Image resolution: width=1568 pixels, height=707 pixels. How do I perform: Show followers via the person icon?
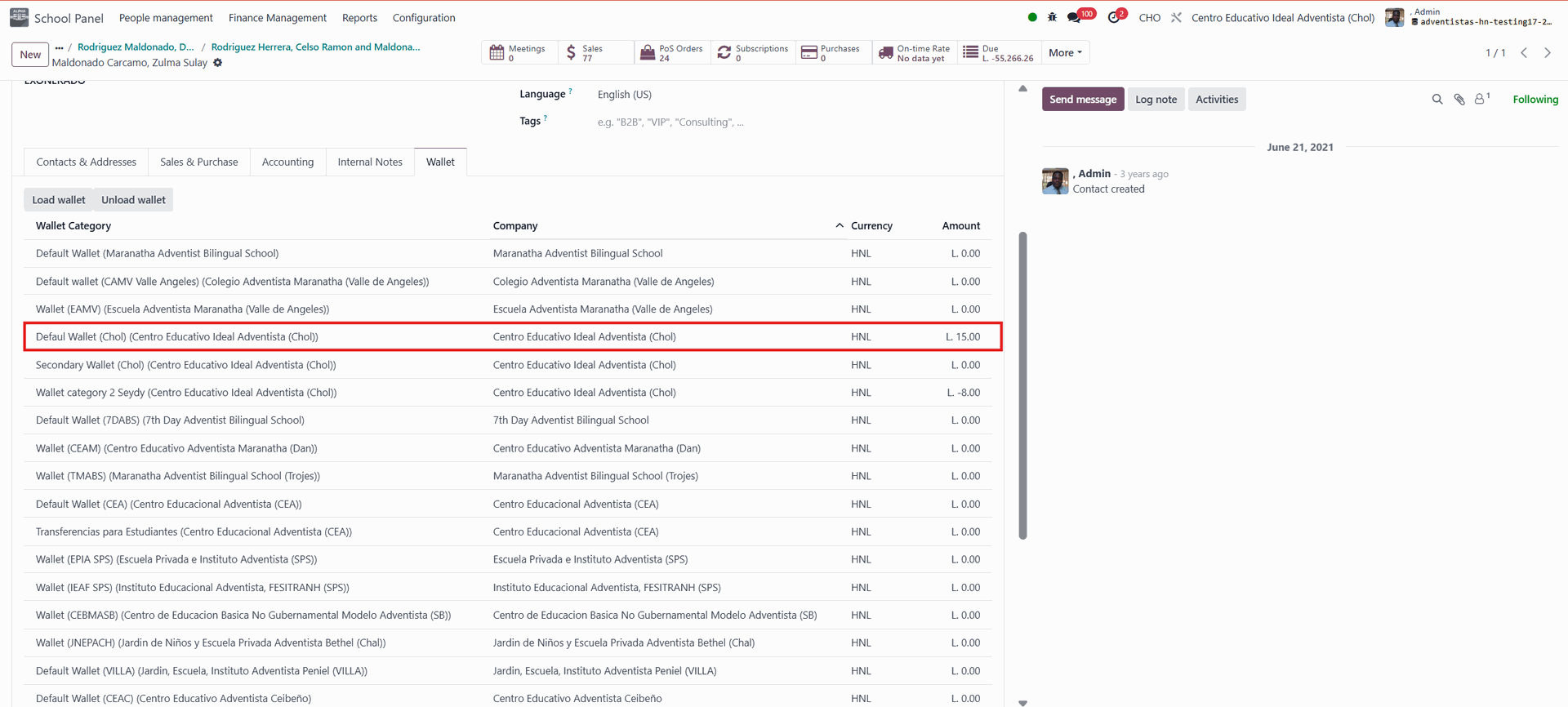click(1481, 99)
